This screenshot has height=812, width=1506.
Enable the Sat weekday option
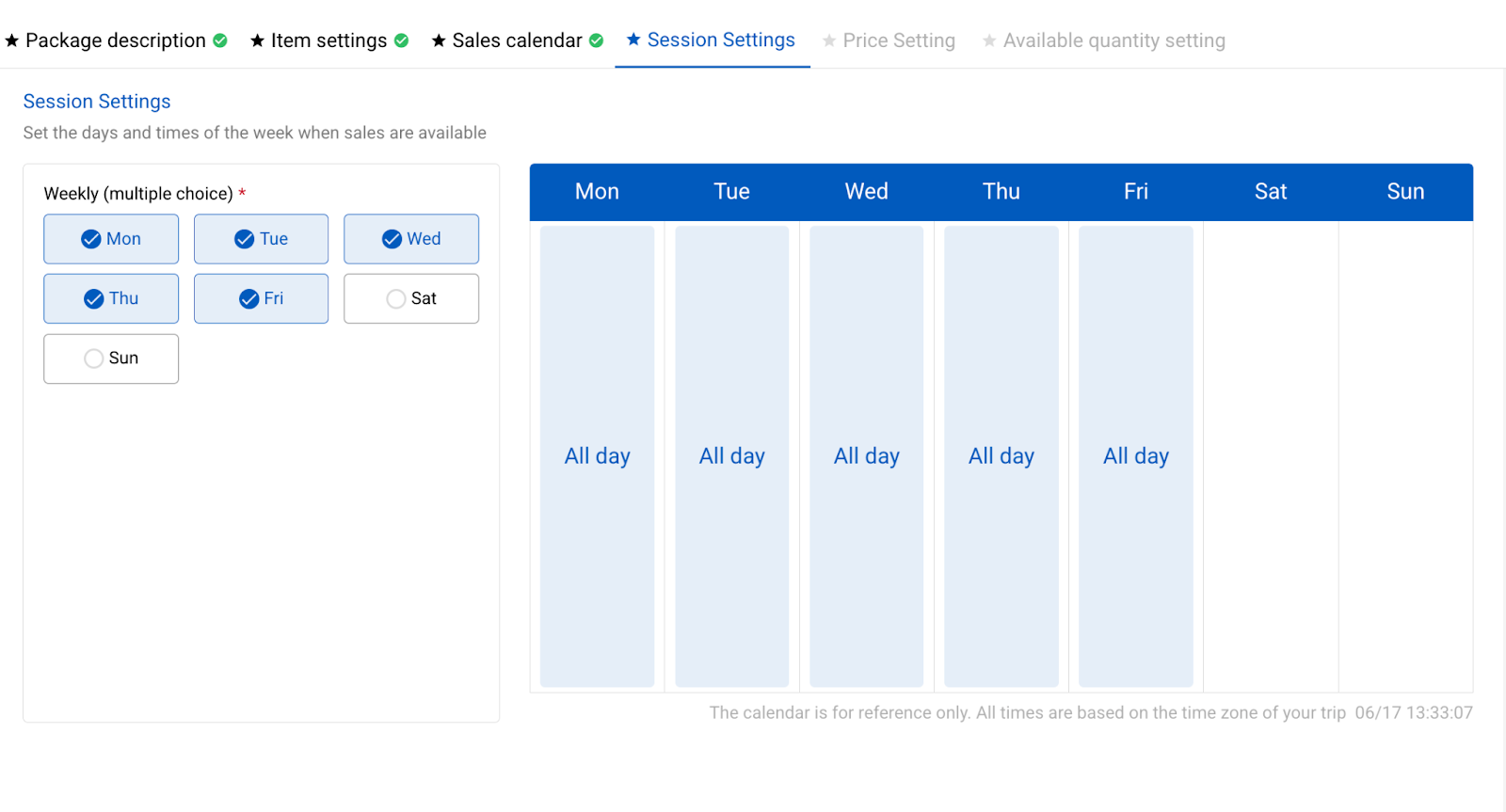(x=411, y=298)
